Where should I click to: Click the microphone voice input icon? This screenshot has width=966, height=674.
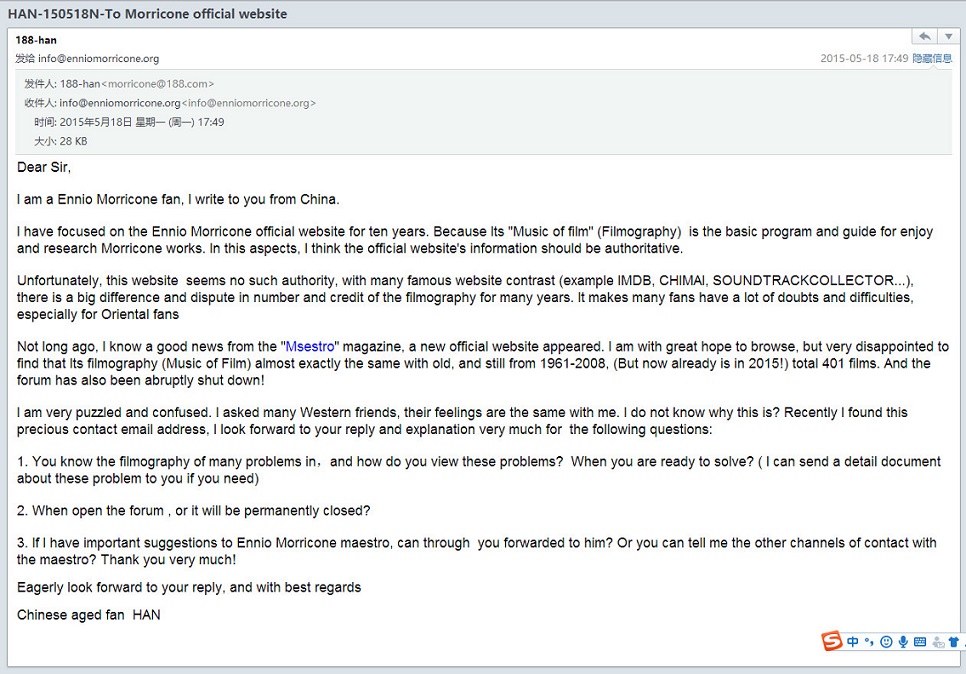903,642
